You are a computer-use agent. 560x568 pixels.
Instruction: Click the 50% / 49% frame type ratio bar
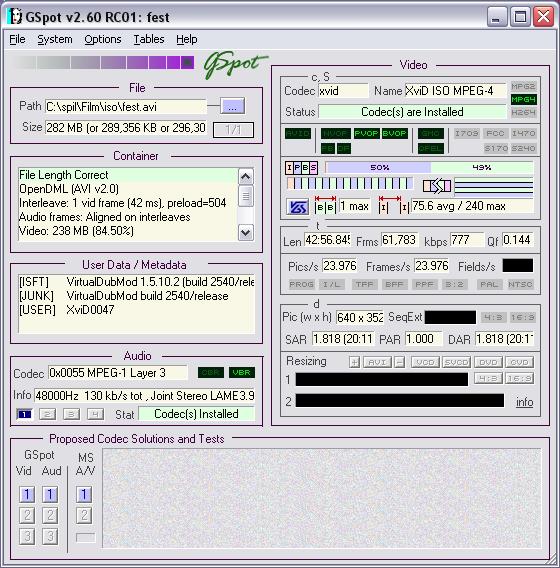click(x=429, y=167)
